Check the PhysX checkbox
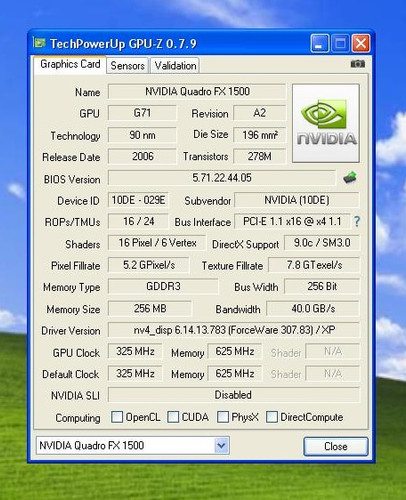 [x=223, y=417]
